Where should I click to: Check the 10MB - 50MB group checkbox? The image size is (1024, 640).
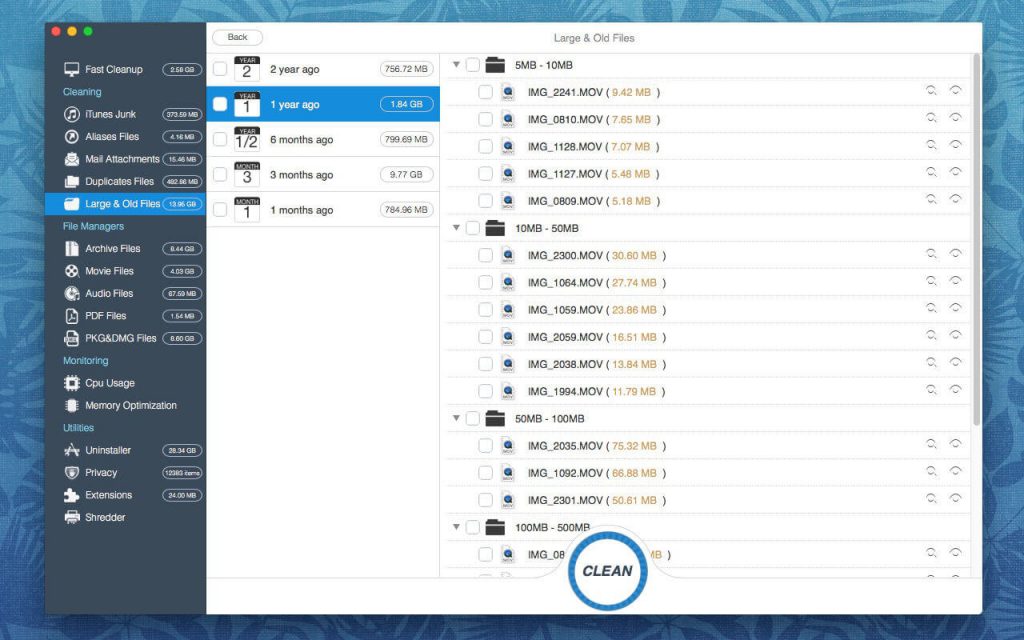pos(472,227)
